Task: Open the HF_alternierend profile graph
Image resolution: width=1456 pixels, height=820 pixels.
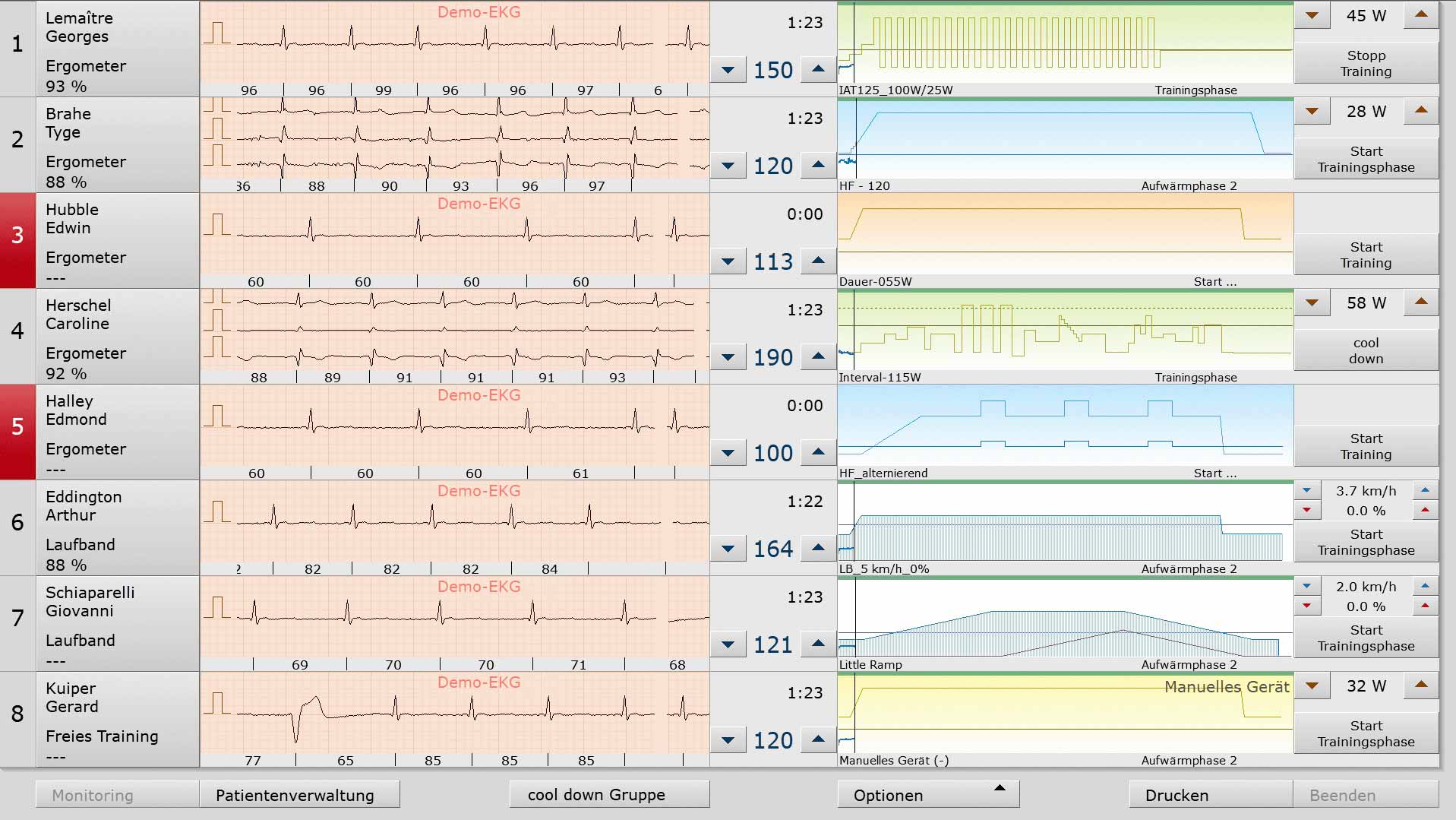Action: click(x=1065, y=426)
